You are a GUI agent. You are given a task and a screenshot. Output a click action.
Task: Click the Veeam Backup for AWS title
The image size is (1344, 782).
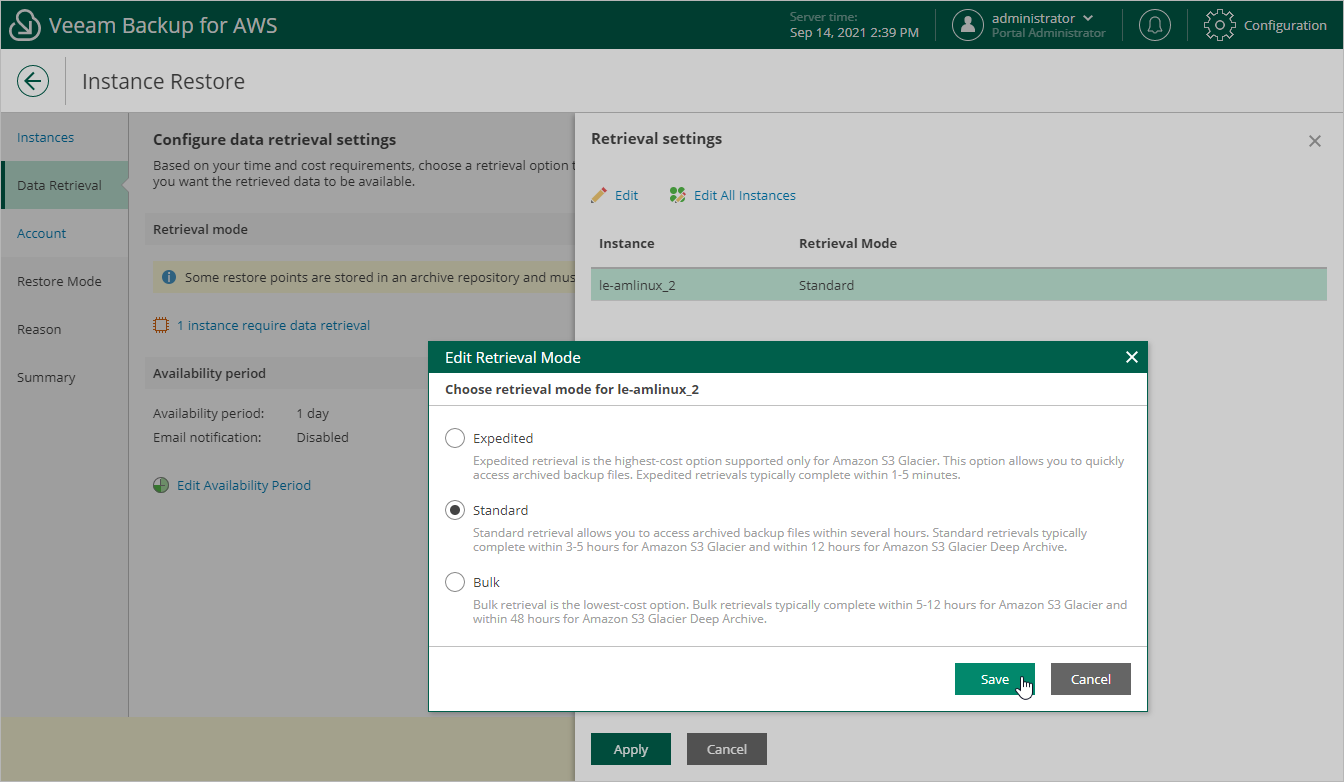(163, 25)
